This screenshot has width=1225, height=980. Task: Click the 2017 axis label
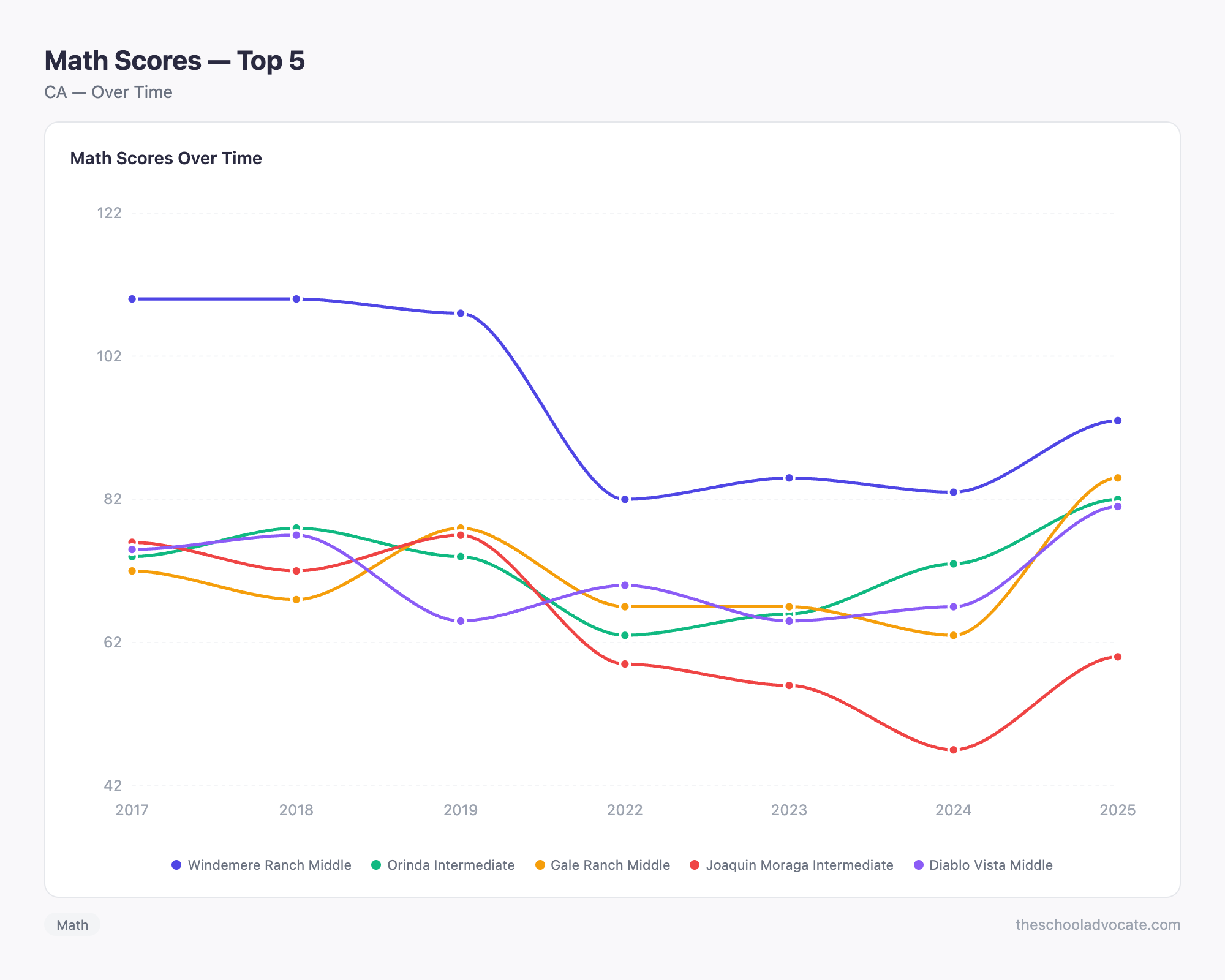coord(132,810)
